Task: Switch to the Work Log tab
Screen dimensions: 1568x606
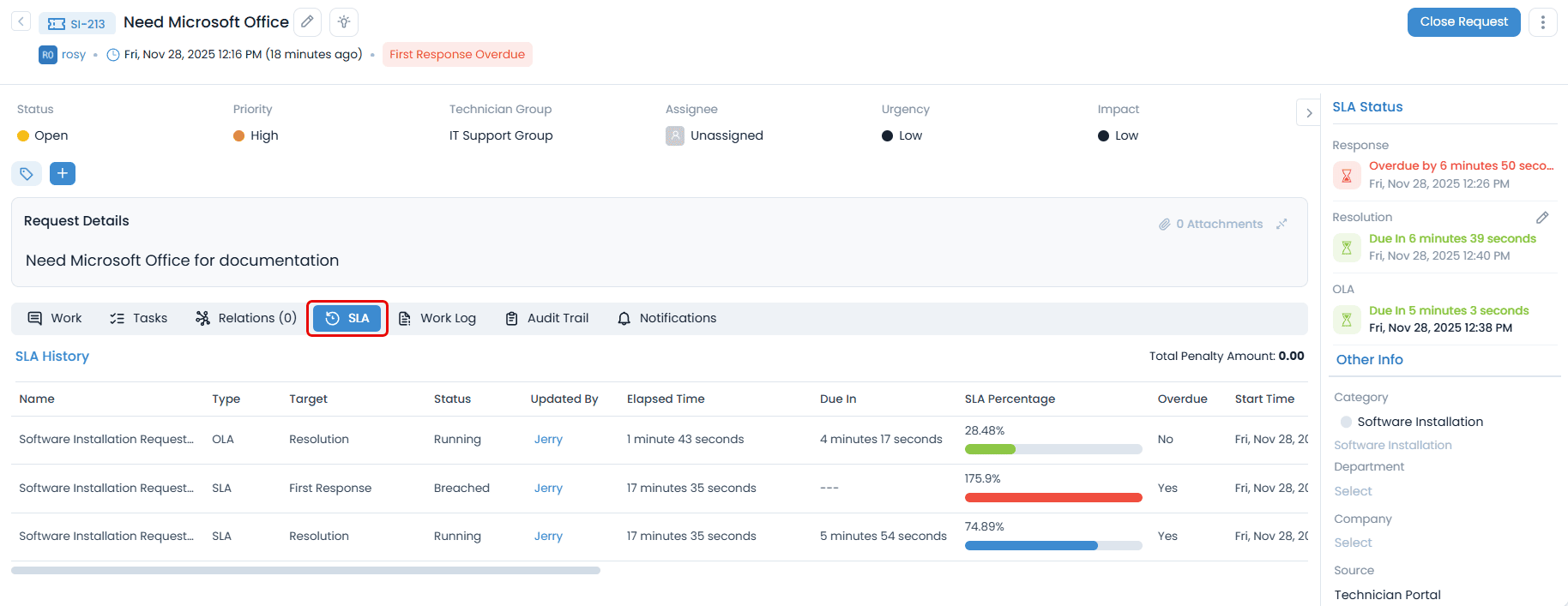Action: click(437, 318)
